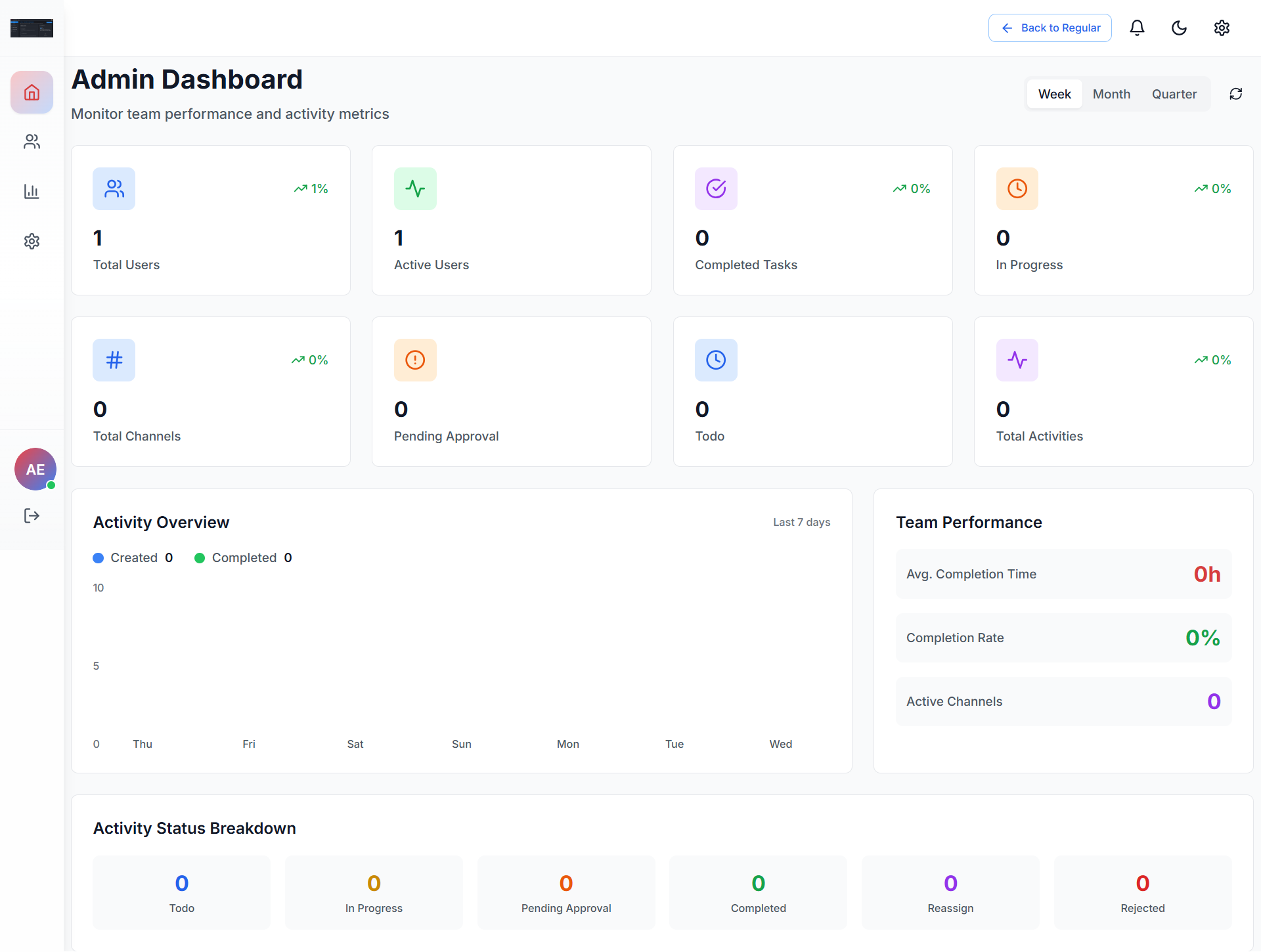Click the Completion Rate percentage value
Screen dimensions: 1261x952
(x=1203, y=638)
